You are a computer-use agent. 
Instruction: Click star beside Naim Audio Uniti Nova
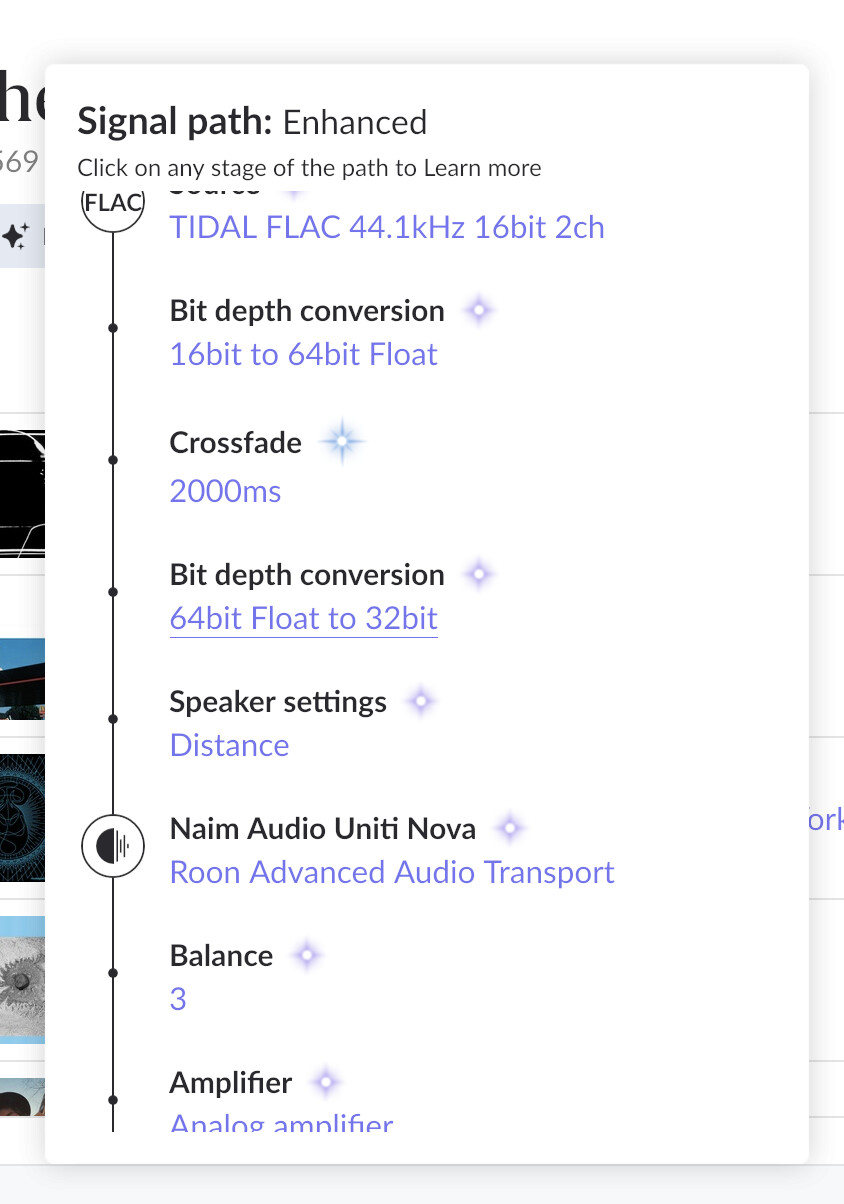pyautogui.click(x=511, y=828)
